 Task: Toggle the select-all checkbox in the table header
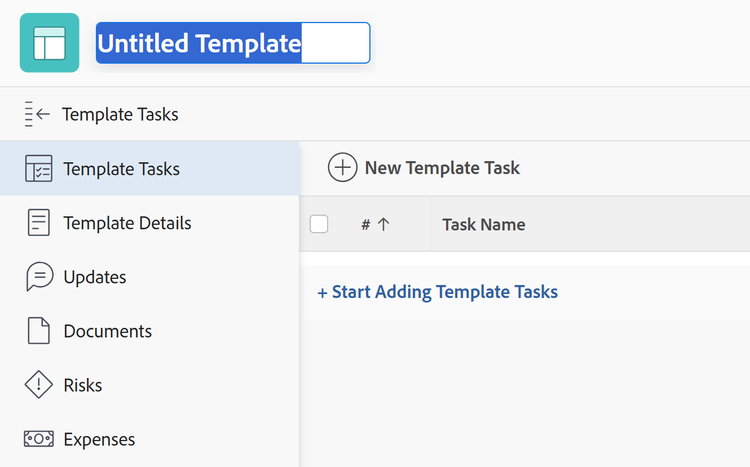tap(319, 224)
